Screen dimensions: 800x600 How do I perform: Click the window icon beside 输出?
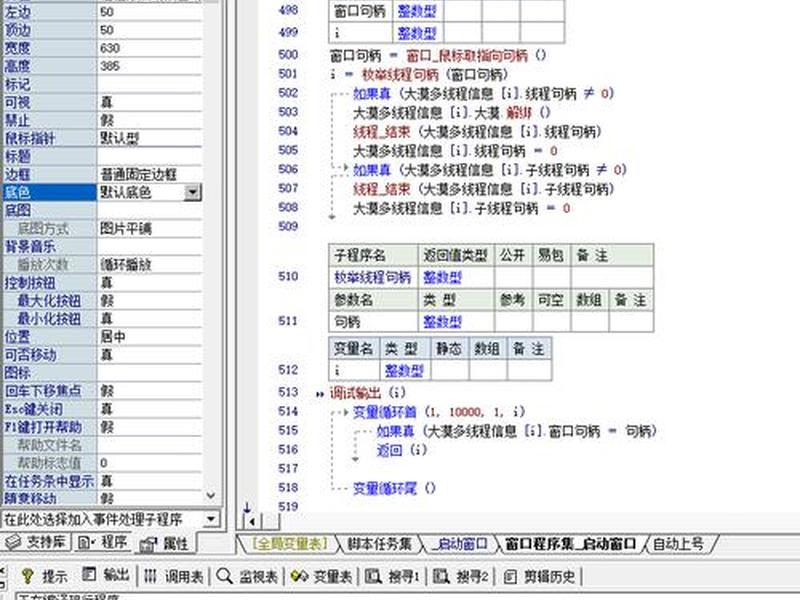point(89,574)
